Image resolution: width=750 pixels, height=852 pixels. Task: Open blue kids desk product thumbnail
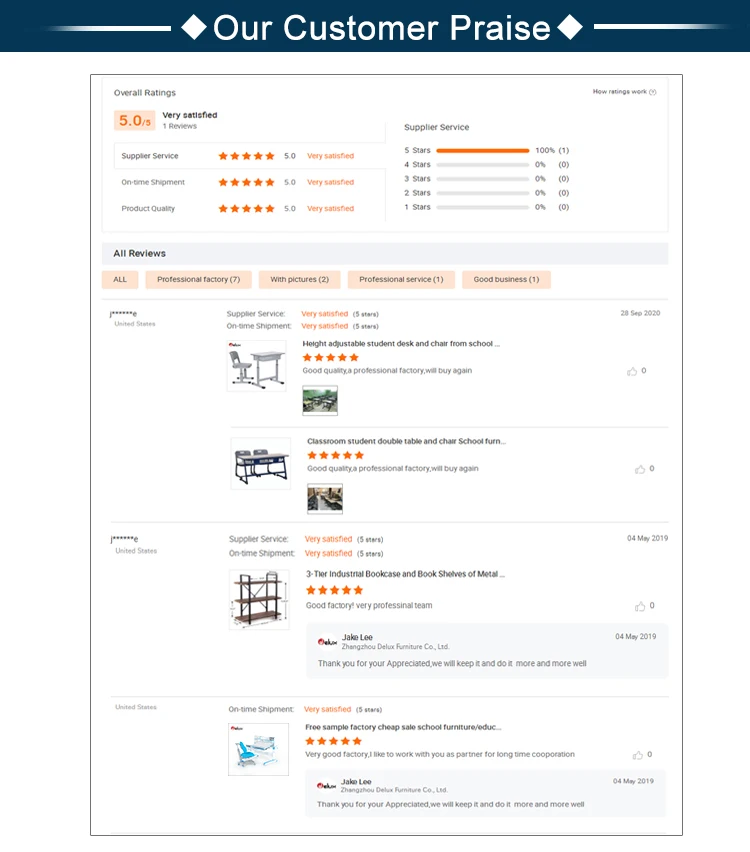(258, 749)
